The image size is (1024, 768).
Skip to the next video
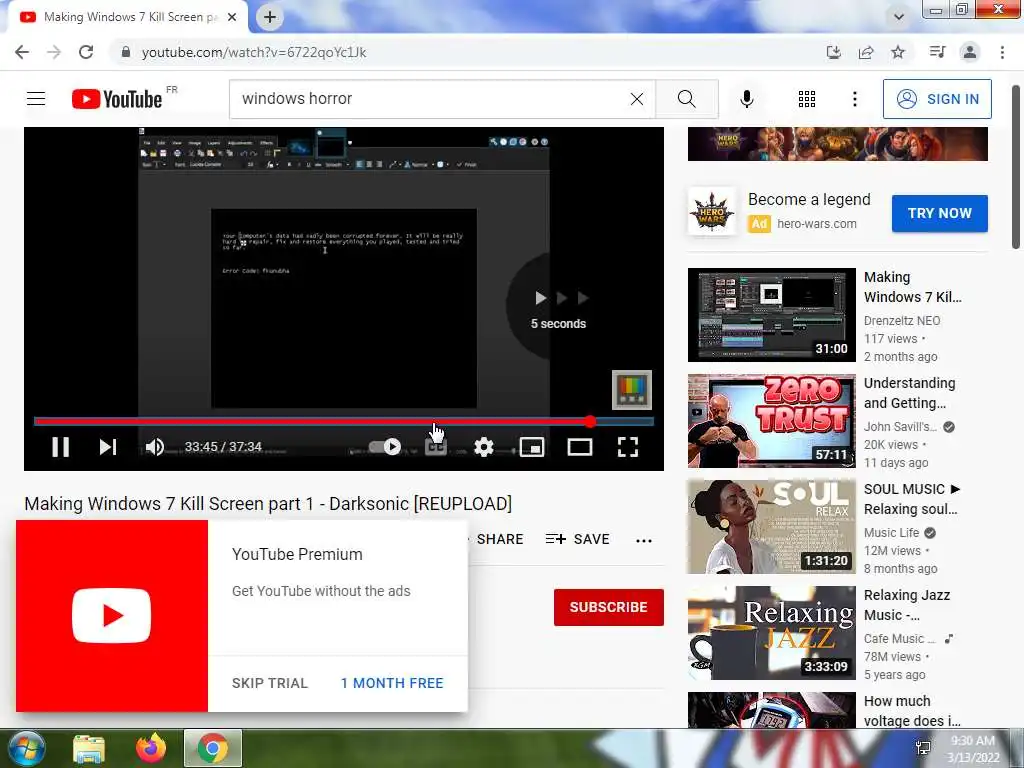pyautogui.click(x=108, y=447)
